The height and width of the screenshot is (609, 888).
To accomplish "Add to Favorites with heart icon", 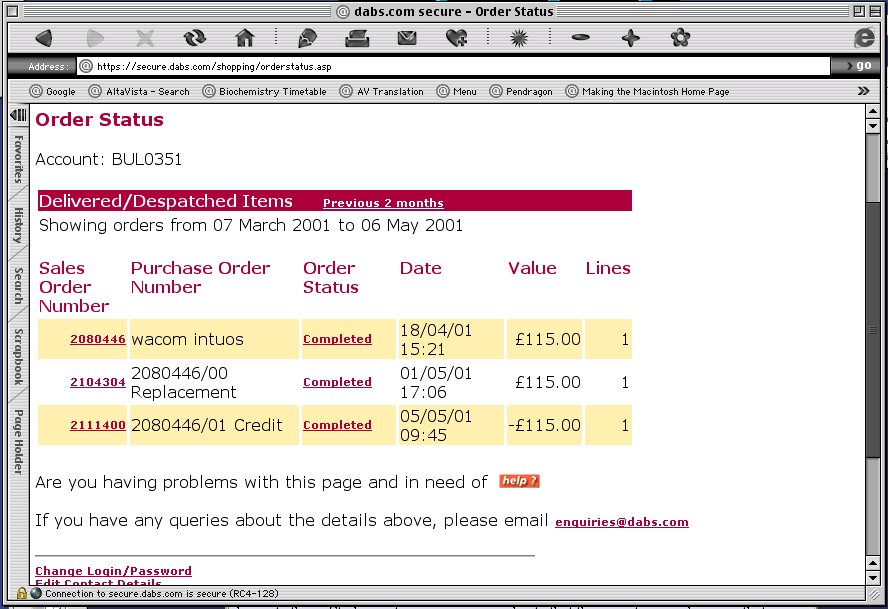I will coord(456,39).
